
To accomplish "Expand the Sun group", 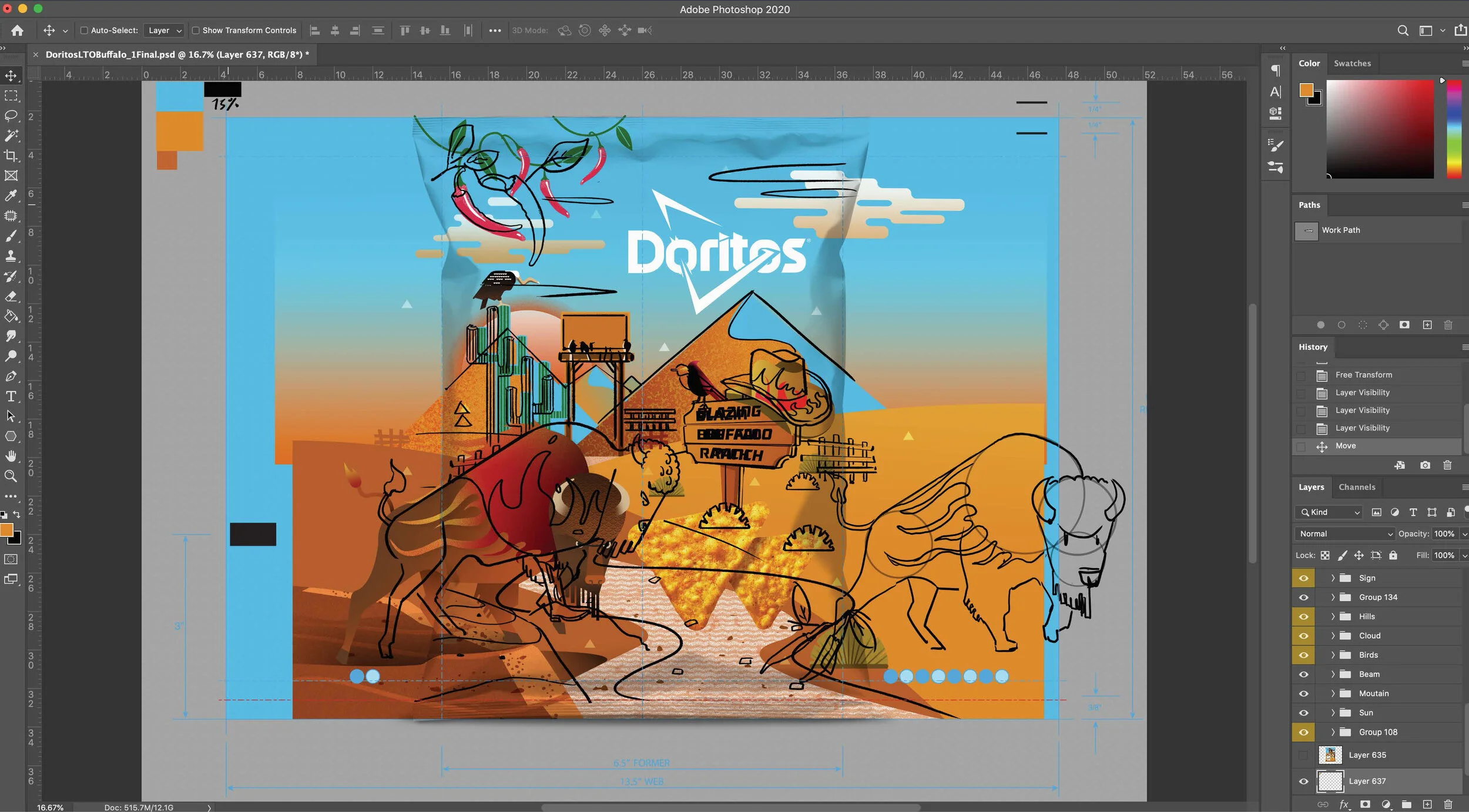I will 1333,713.
